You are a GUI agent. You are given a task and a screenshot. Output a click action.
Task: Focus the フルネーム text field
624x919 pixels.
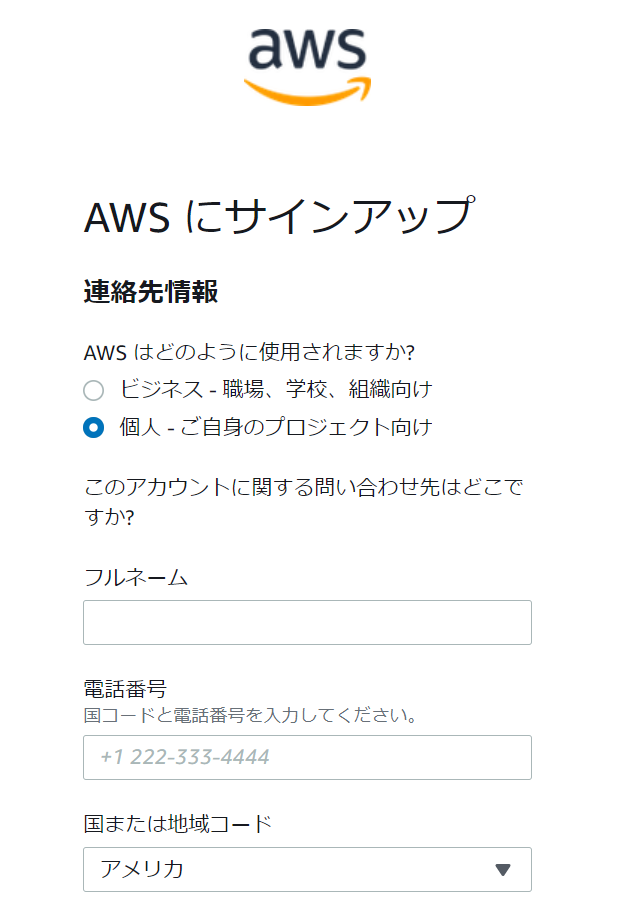pos(308,622)
